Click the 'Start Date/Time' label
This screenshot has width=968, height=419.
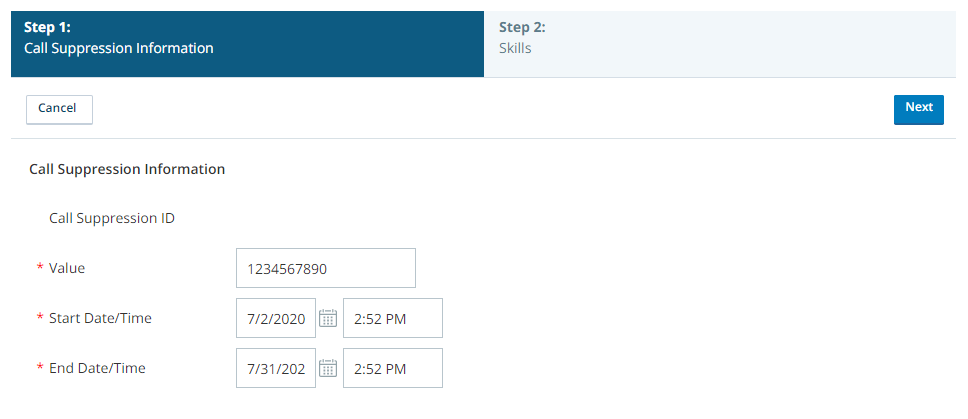(100, 318)
